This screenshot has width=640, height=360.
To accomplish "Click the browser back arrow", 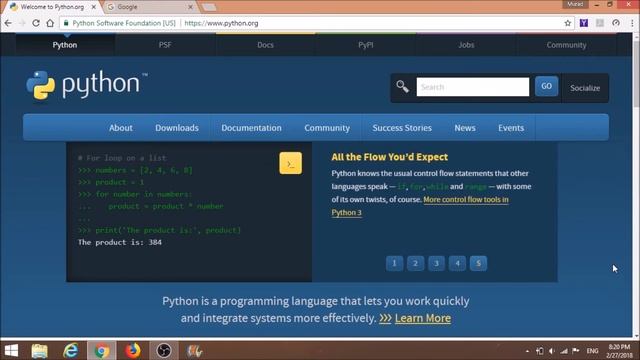I will [8, 23].
